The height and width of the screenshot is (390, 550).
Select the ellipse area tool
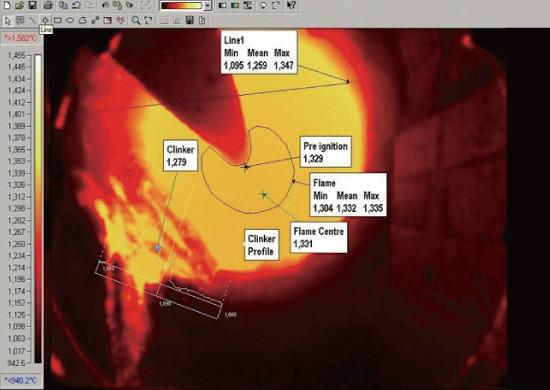coord(70,20)
